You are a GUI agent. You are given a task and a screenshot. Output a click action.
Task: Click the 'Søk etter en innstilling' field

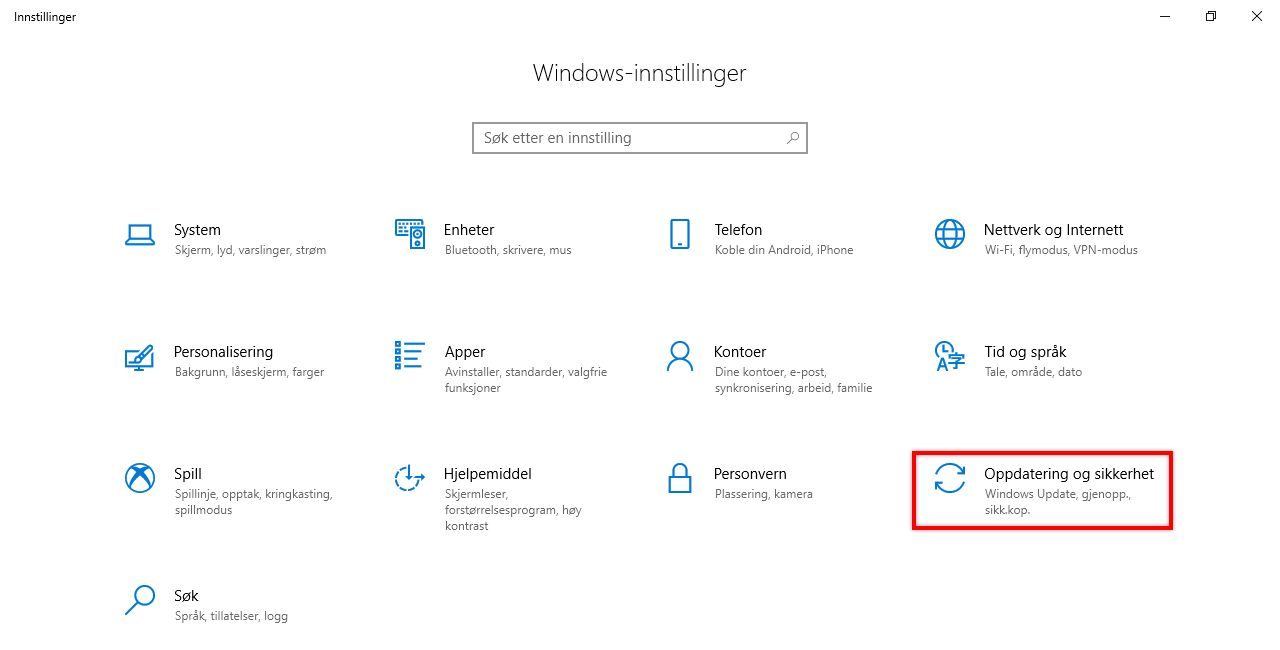point(640,138)
